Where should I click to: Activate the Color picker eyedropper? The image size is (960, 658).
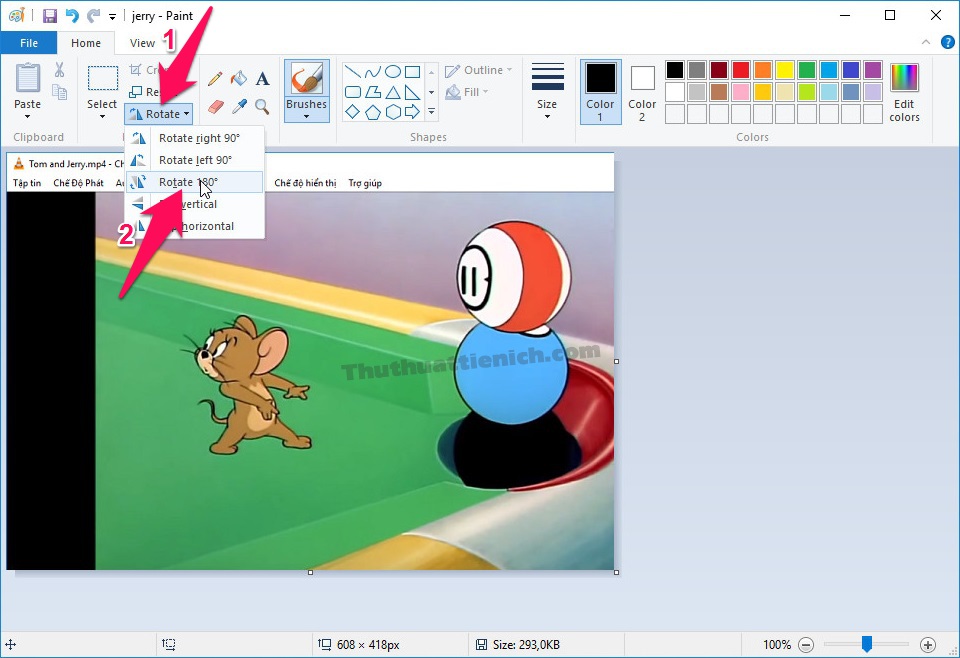[238, 106]
